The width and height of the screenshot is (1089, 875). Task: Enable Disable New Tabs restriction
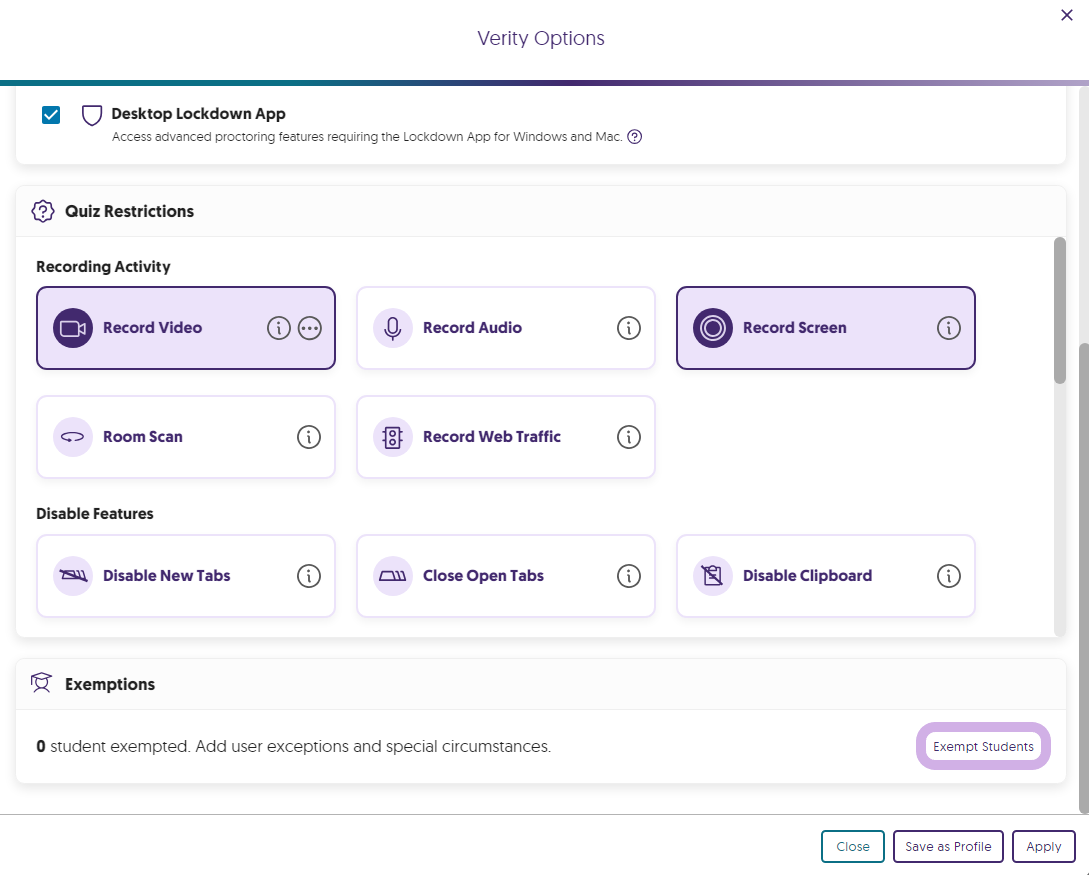185,576
